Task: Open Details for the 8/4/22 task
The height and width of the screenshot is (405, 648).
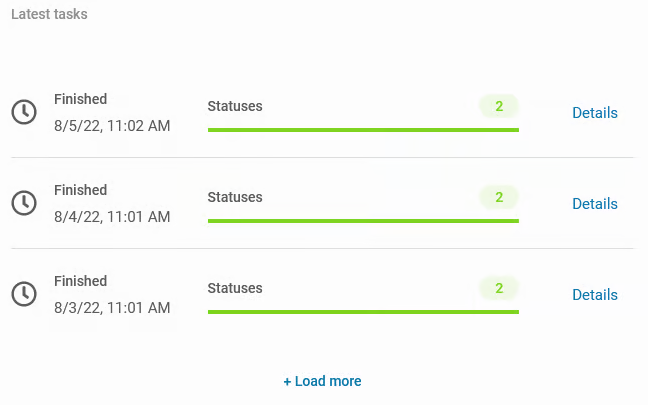Action: click(594, 204)
